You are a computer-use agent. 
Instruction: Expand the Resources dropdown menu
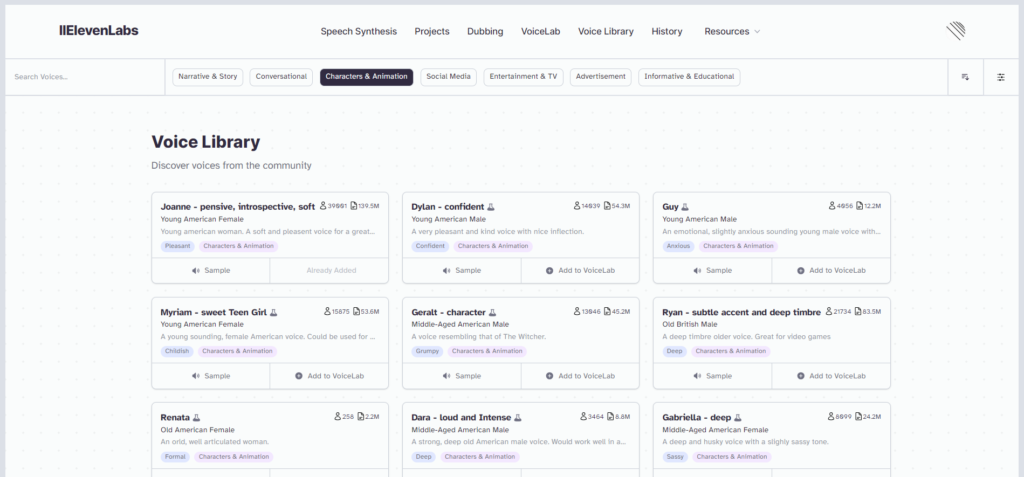[732, 31]
